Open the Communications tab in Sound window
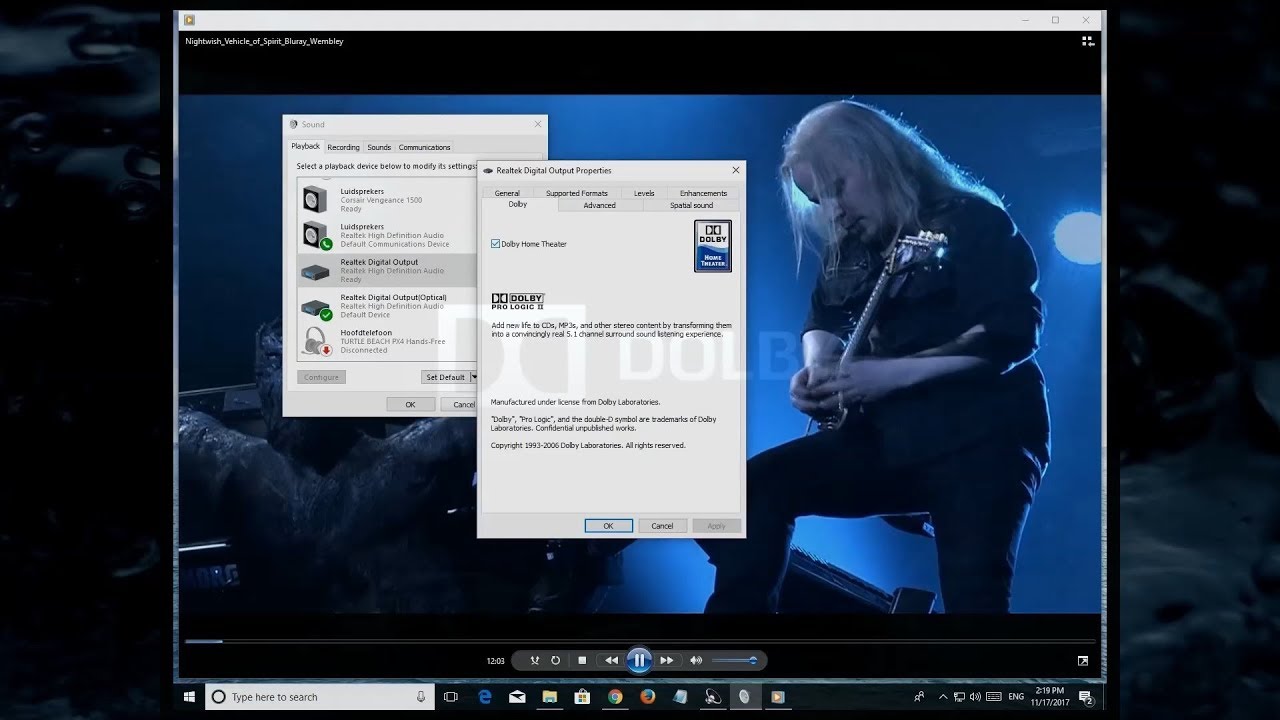Screen dimensions: 1280x720 (x=425, y=147)
